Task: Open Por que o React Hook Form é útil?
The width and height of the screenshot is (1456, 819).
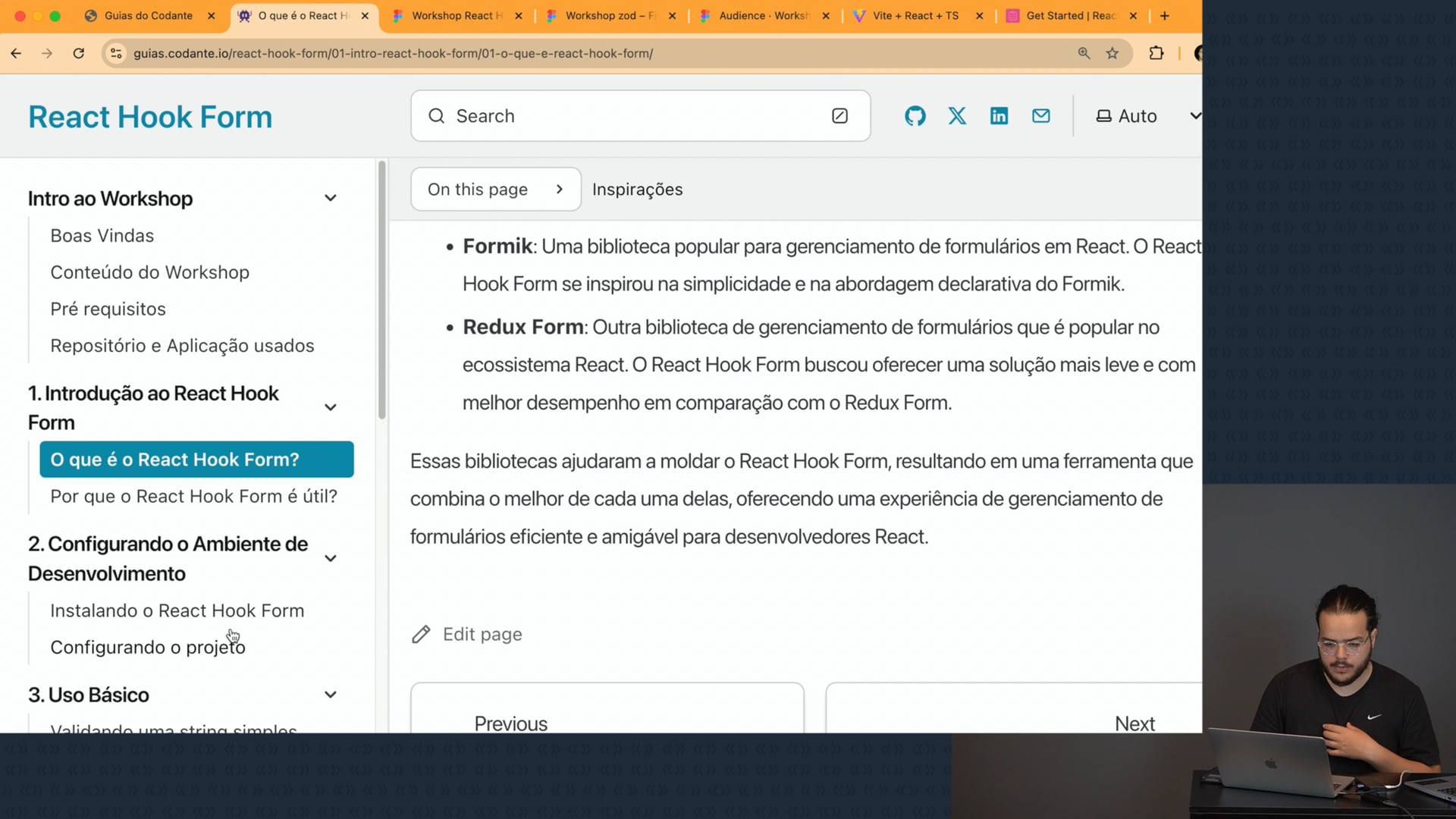Action: point(193,497)
